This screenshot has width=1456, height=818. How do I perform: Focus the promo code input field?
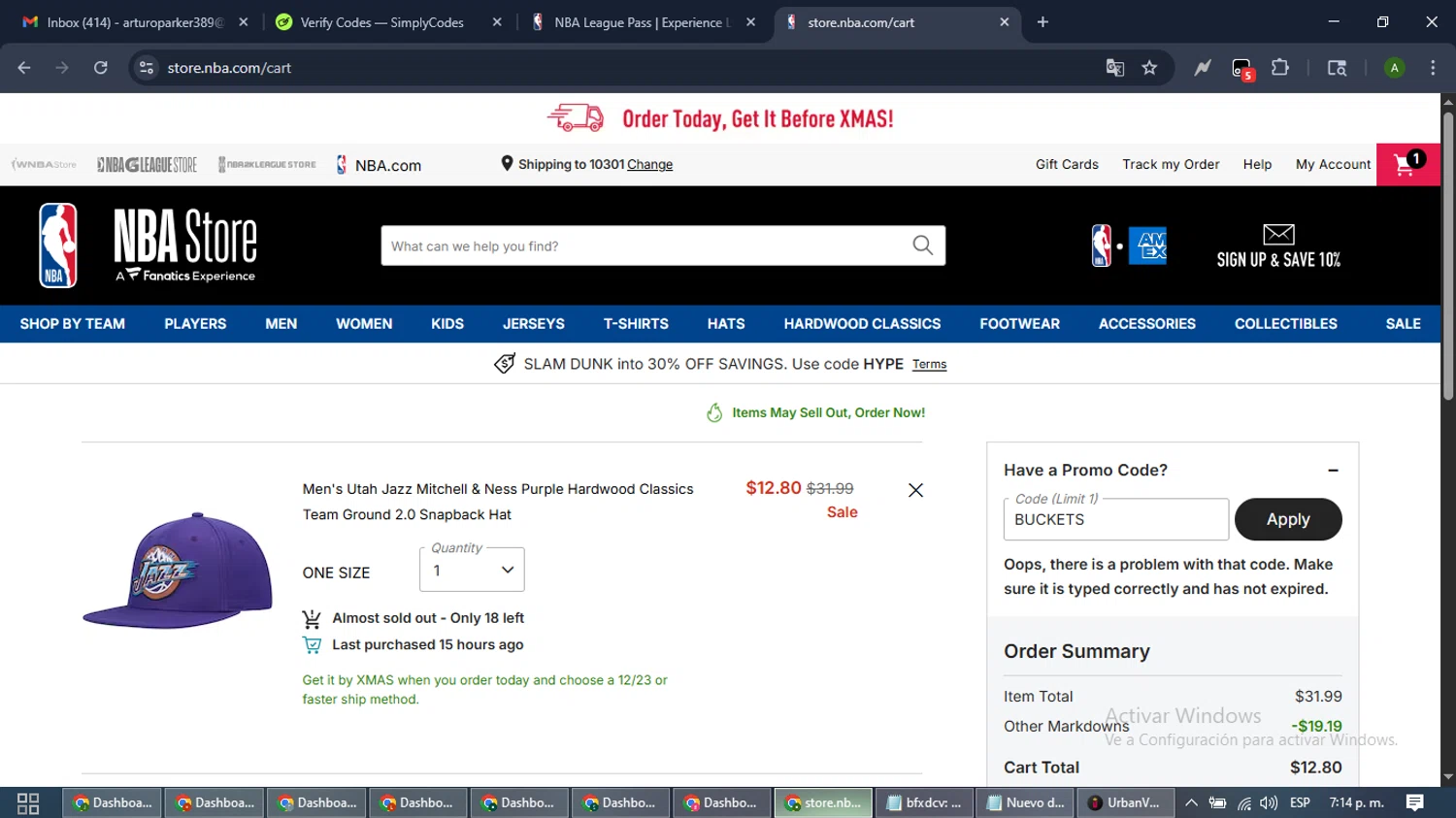[1115, 519]
